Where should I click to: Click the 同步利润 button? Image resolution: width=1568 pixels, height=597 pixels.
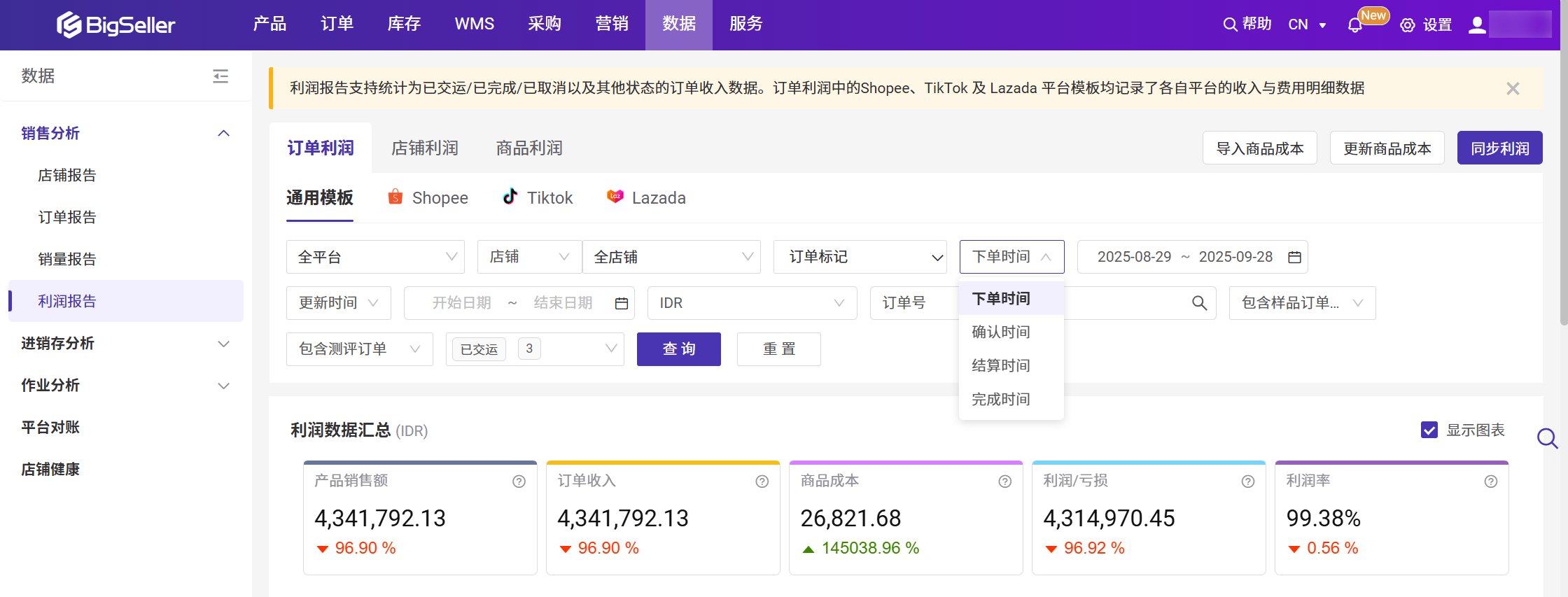(x=1499, y=148)
